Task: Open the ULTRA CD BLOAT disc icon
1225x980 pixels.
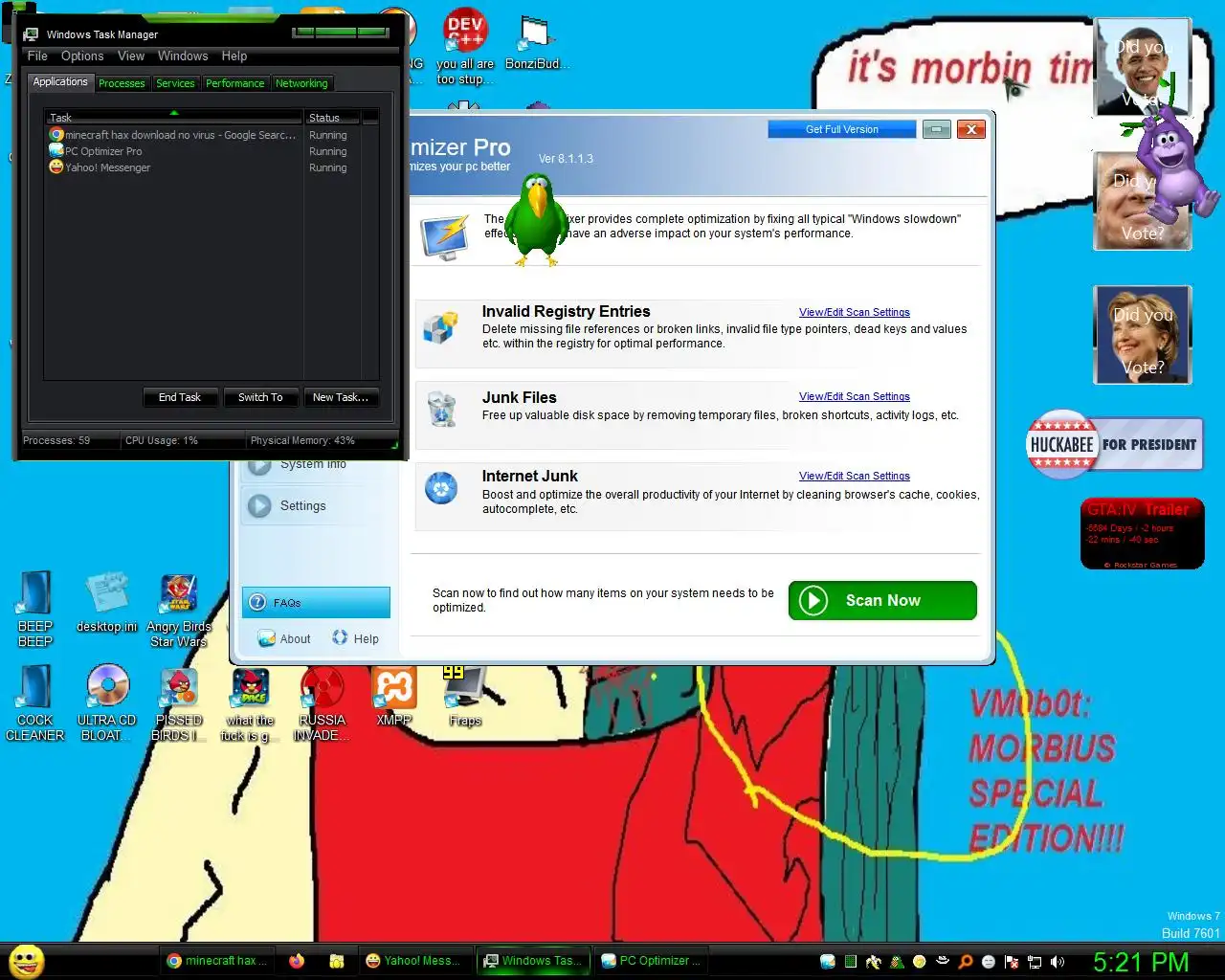Action: 107,702
